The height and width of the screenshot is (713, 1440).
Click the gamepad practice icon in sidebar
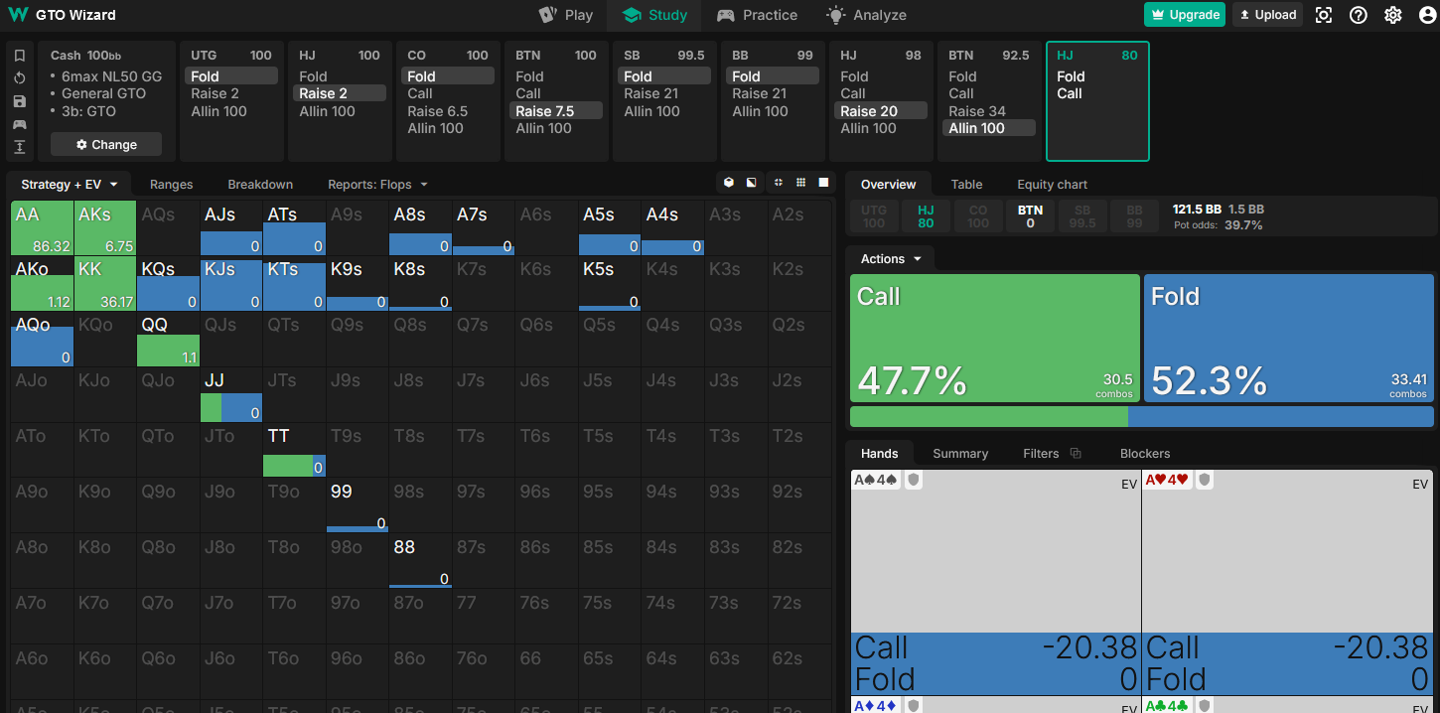20,125
